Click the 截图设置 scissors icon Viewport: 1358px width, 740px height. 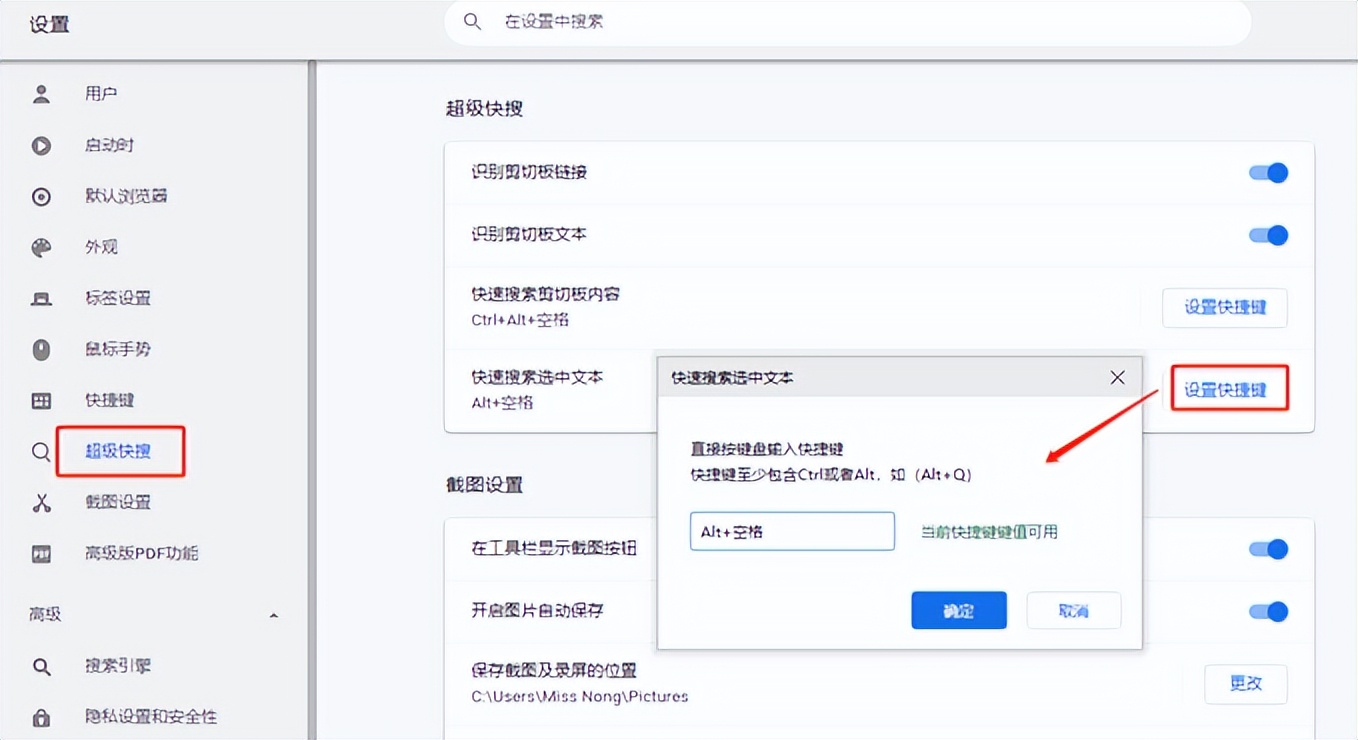pos(41,503)
